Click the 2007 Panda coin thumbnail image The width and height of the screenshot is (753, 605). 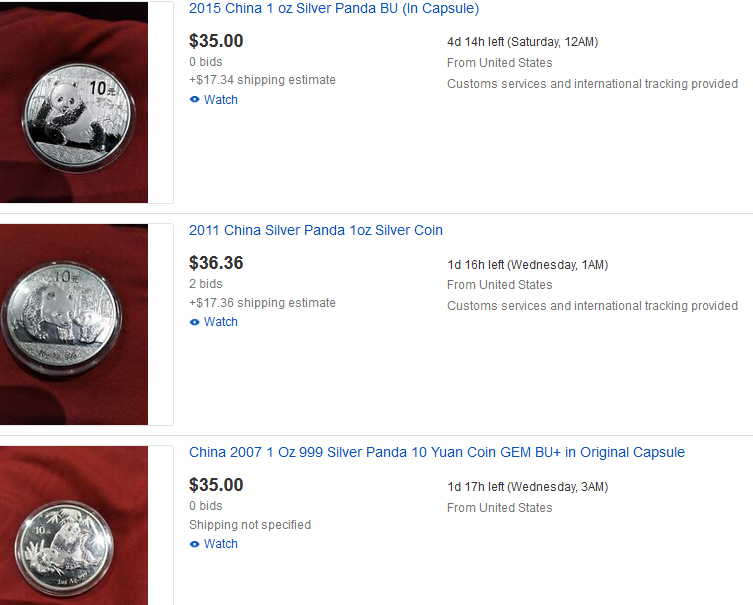point(74,526)
